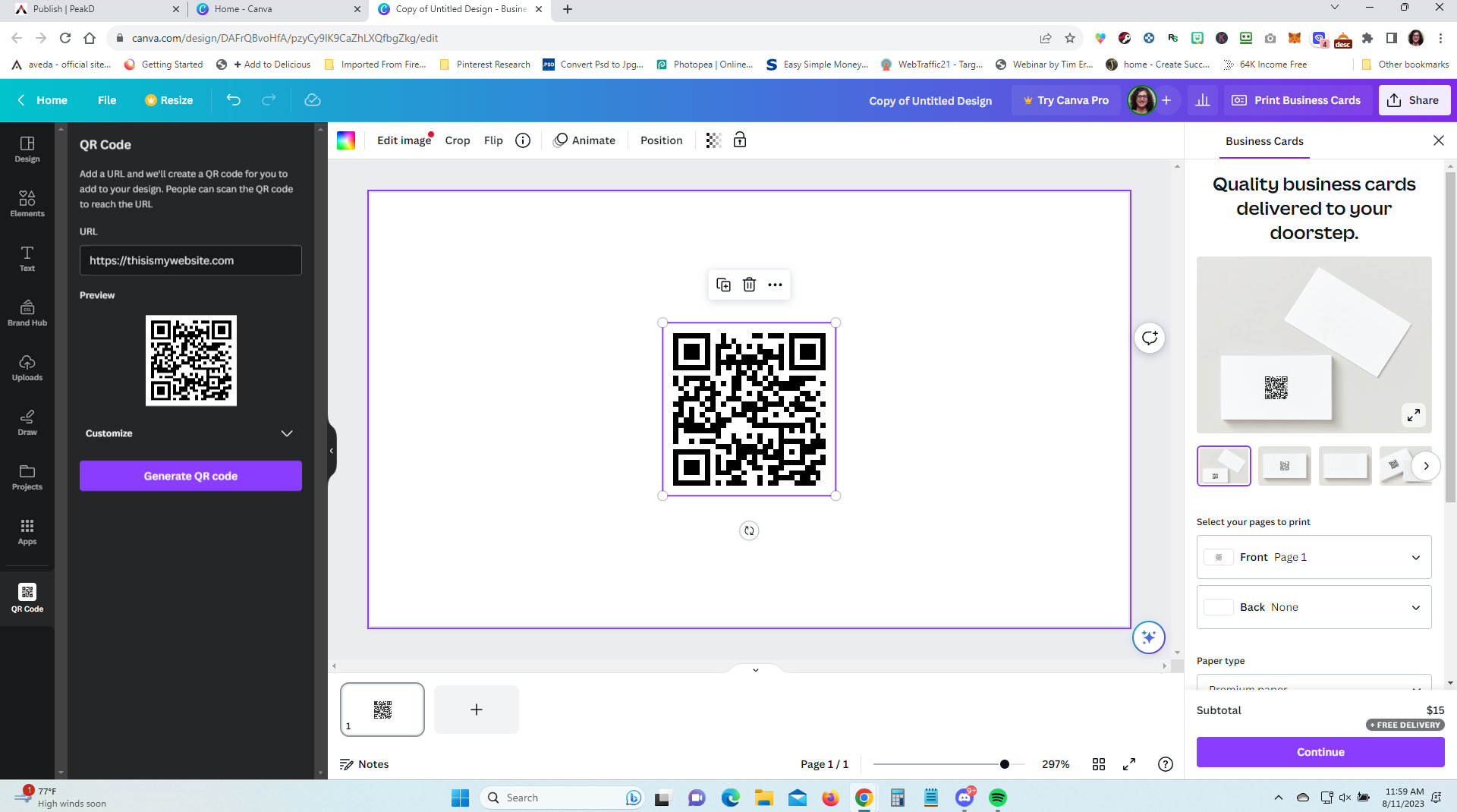
Task: Switch to Home - Canva browser tab
Action: (x=277, y=10)
